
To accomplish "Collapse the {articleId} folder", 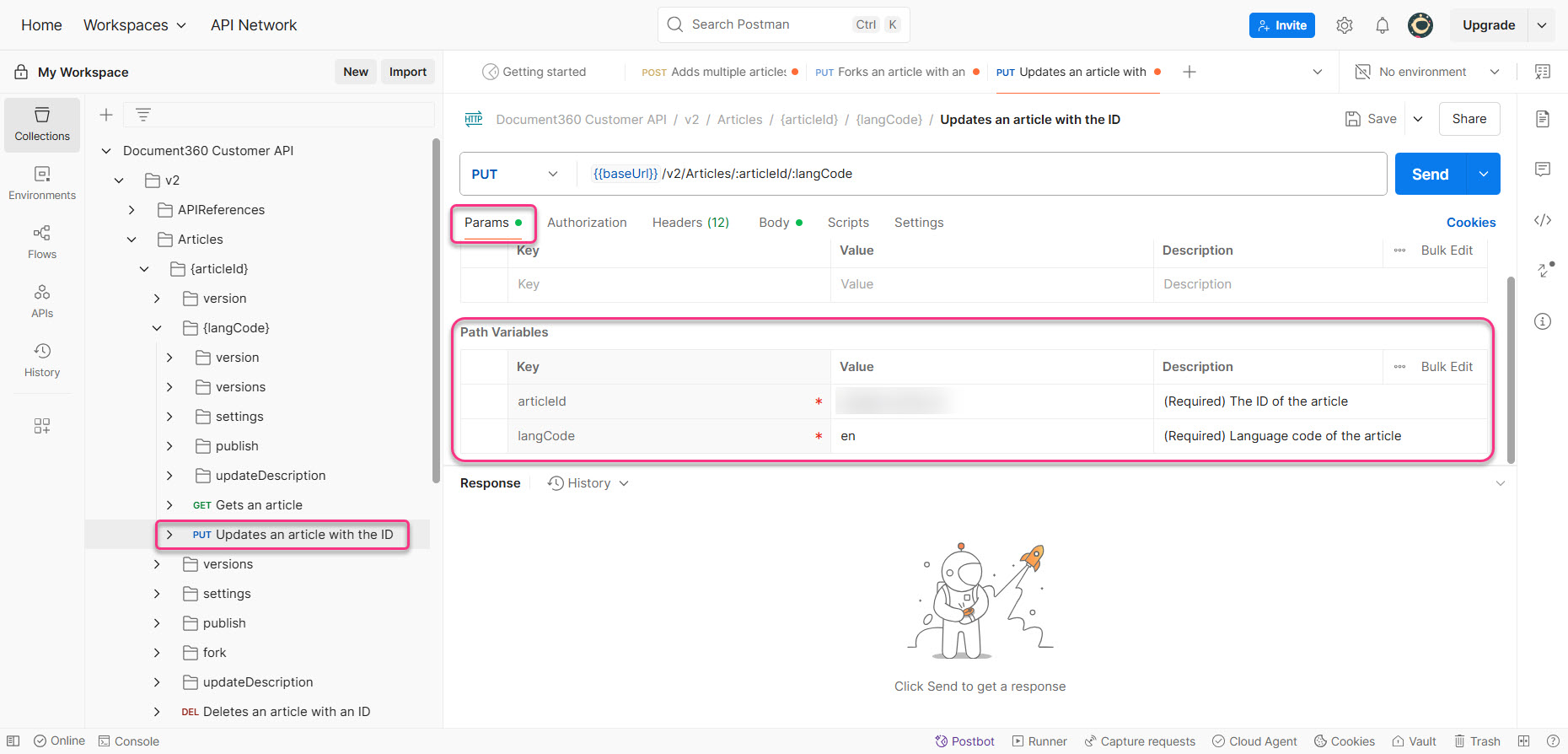I will point(144,269).
